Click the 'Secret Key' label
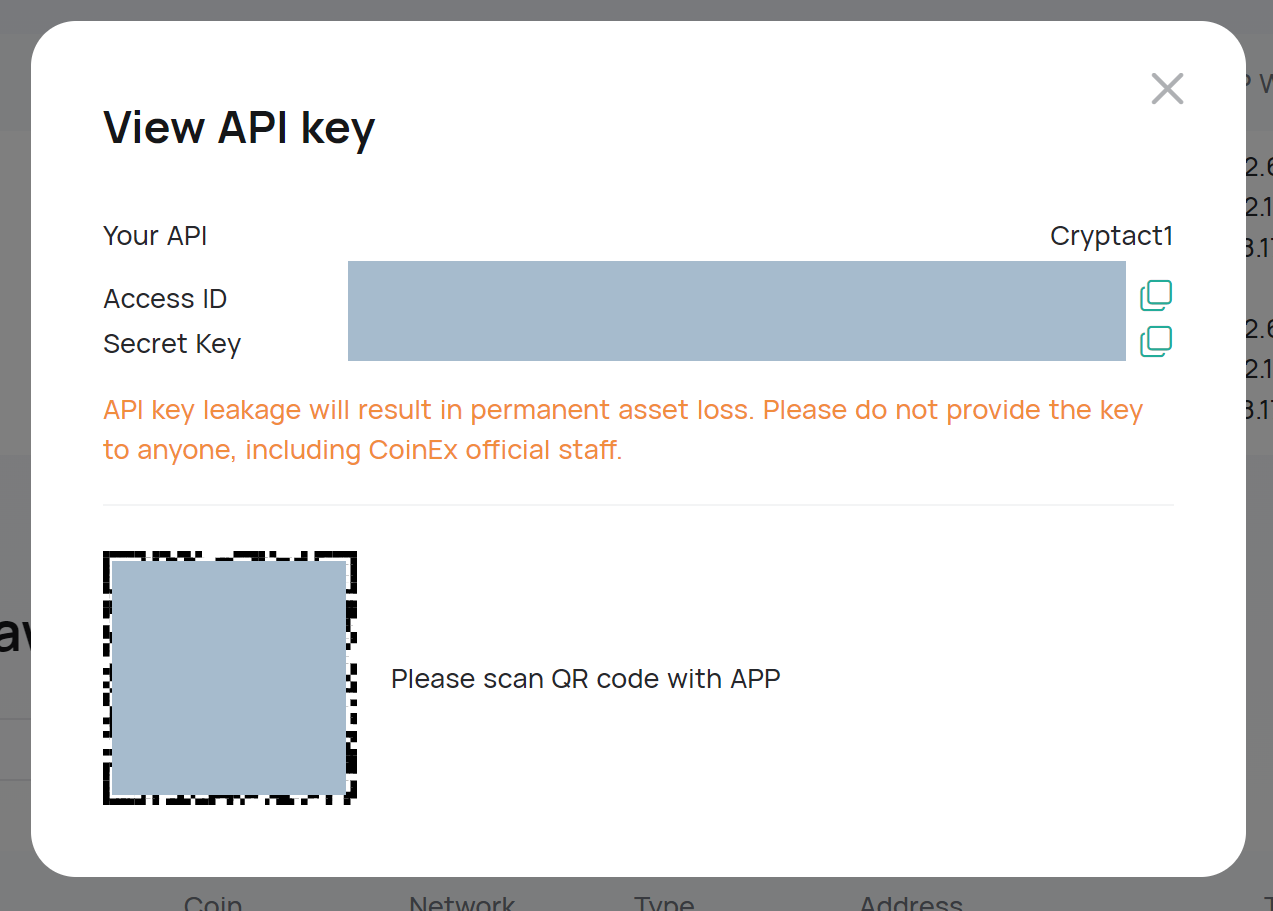The width and height of the screenshot is (1273, 911). tap(172, 344)
